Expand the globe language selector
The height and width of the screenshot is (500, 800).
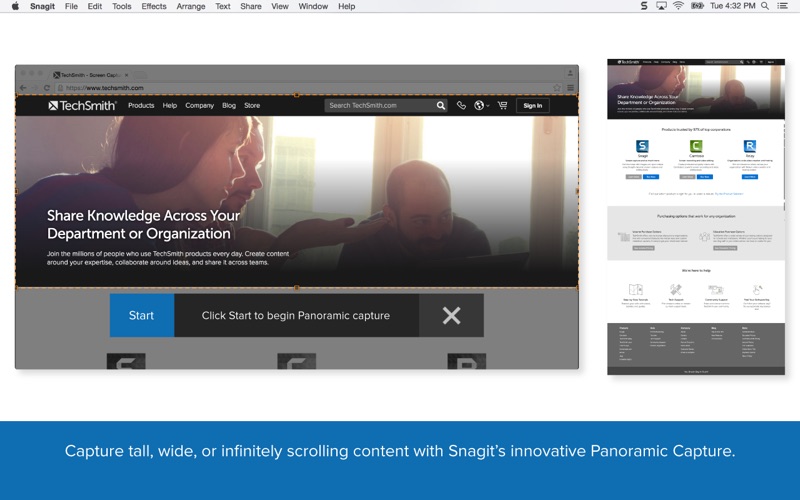481,105
